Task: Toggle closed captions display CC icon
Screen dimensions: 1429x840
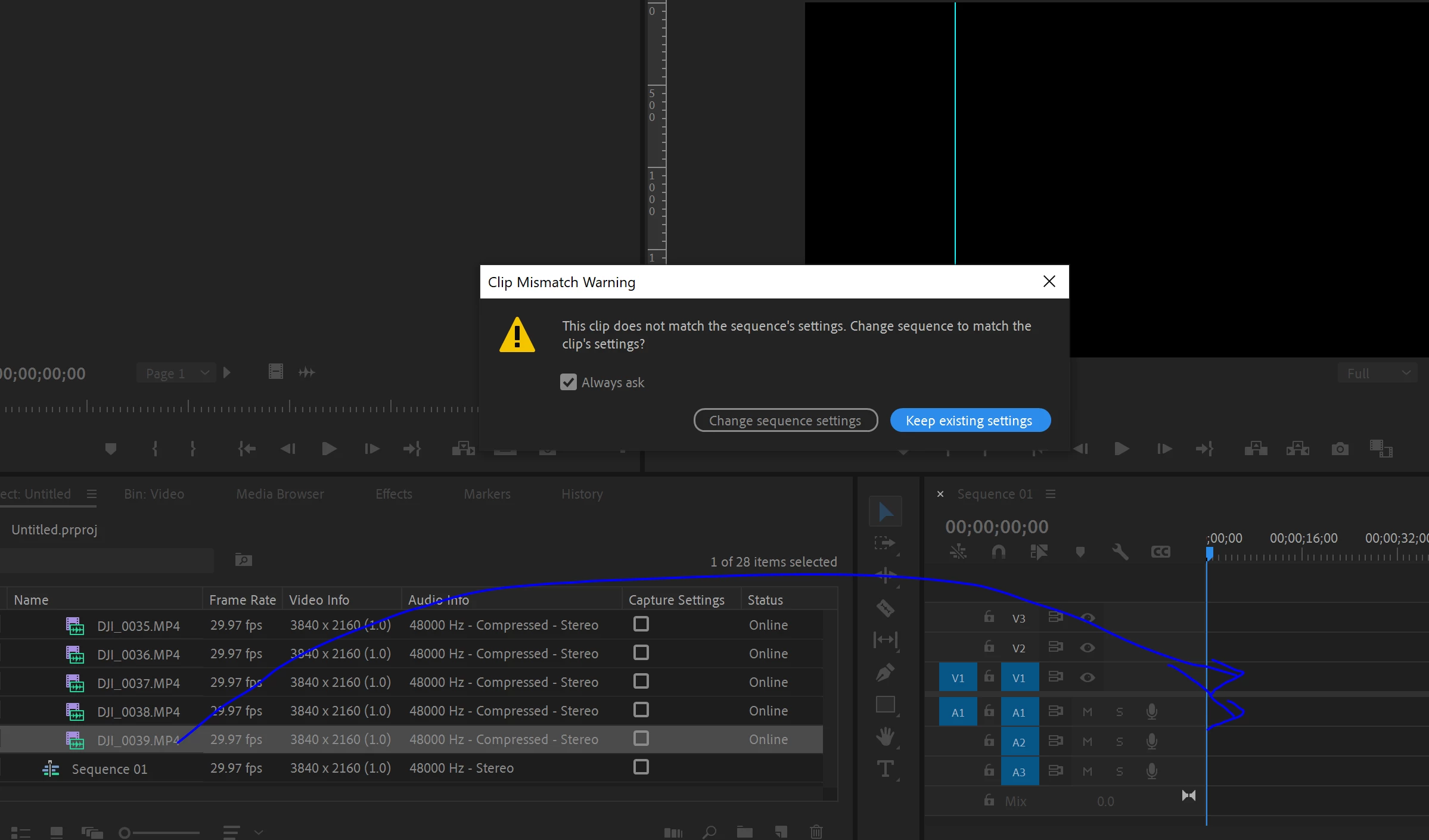Action: 1160,552
